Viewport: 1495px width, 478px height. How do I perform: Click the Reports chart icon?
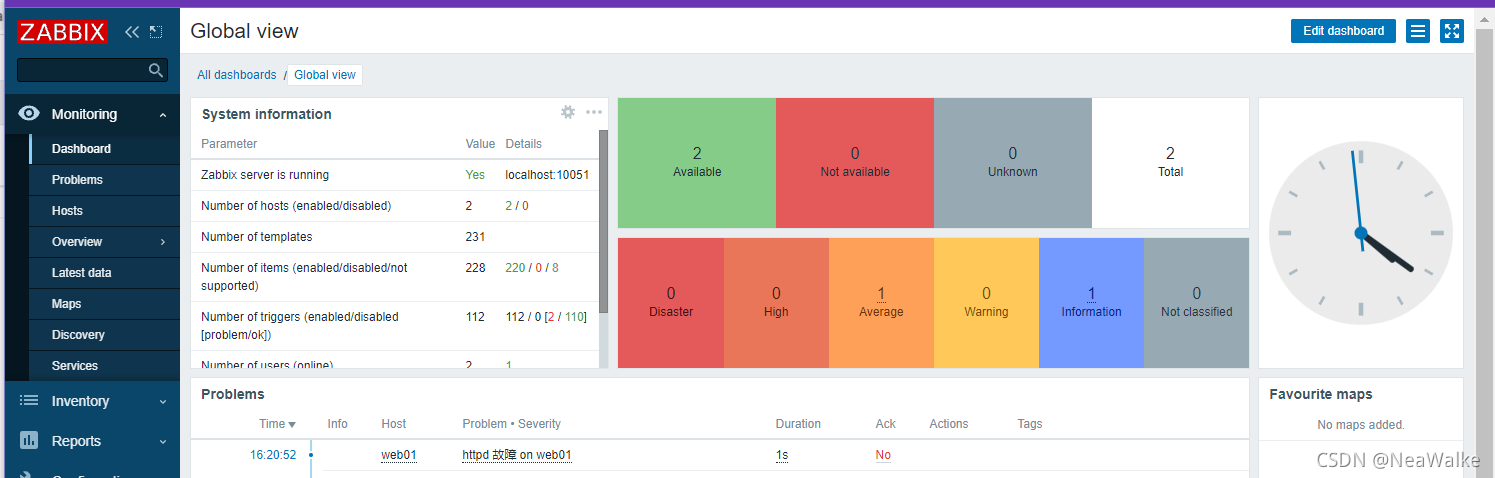point(29,441)
